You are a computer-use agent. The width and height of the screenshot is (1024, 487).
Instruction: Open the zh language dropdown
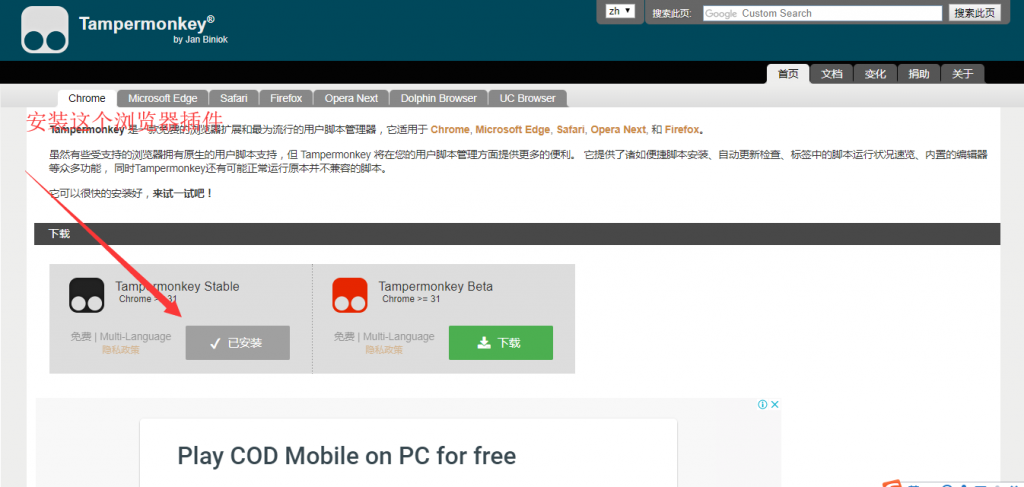[x=620, y=11]
